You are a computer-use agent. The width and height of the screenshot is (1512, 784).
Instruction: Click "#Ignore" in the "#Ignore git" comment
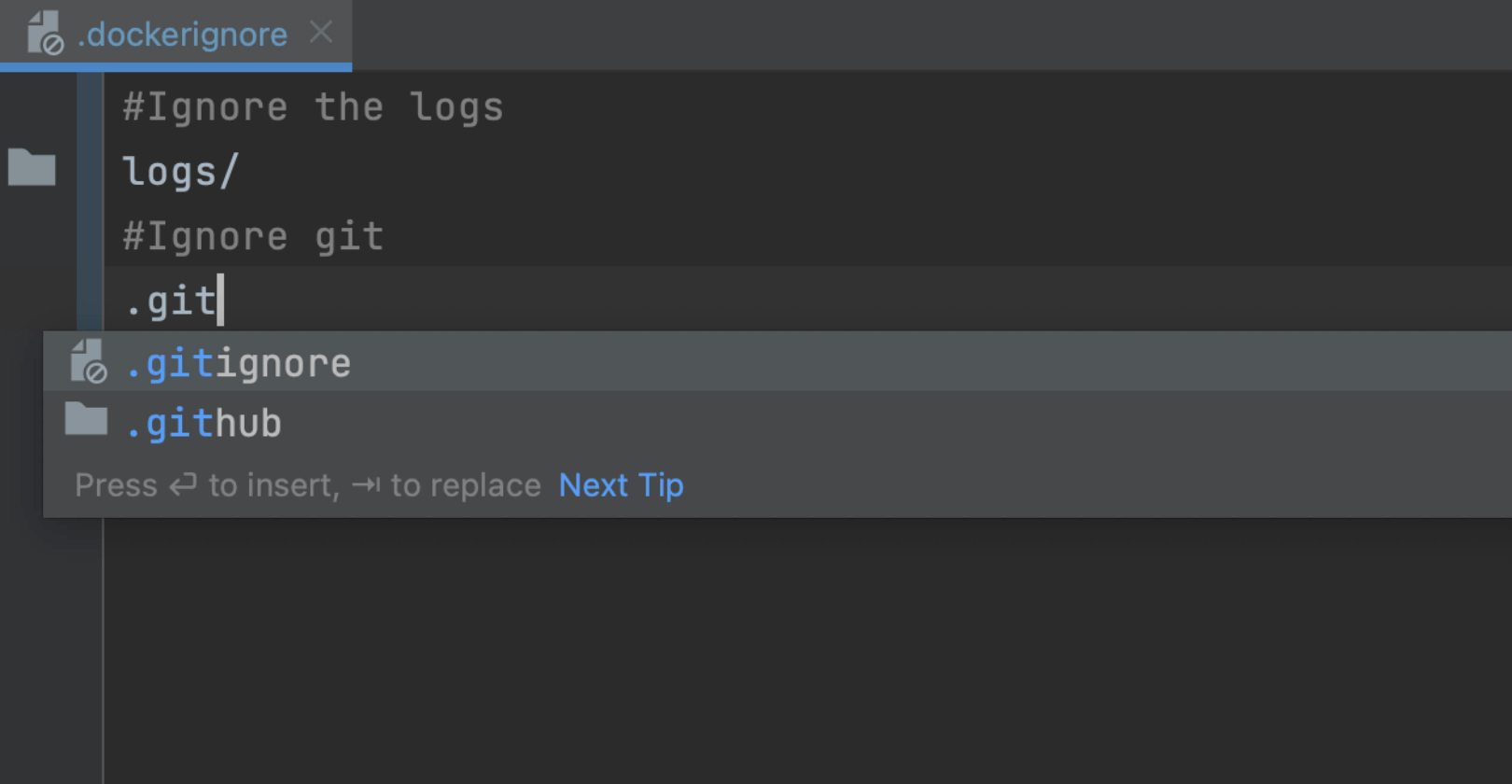[x=205, y=236]
